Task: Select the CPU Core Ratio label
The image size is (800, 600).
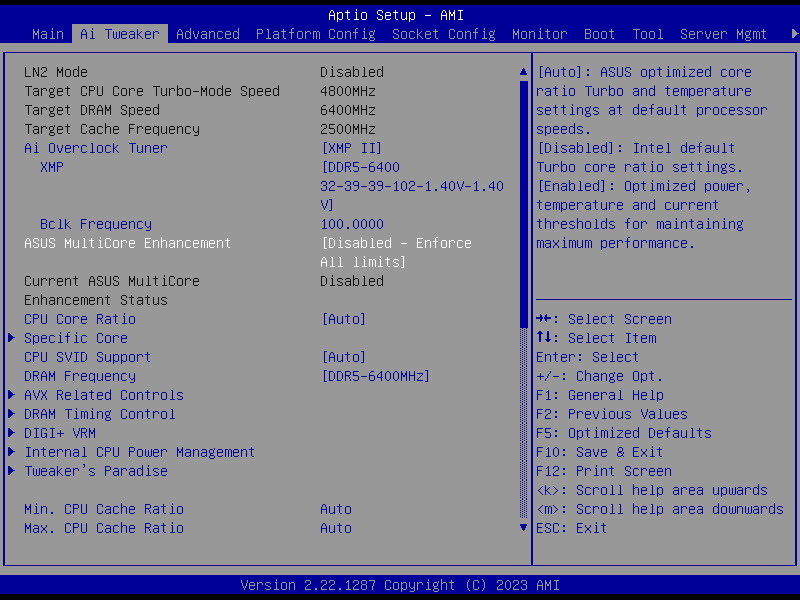Action: click(80, 319)
